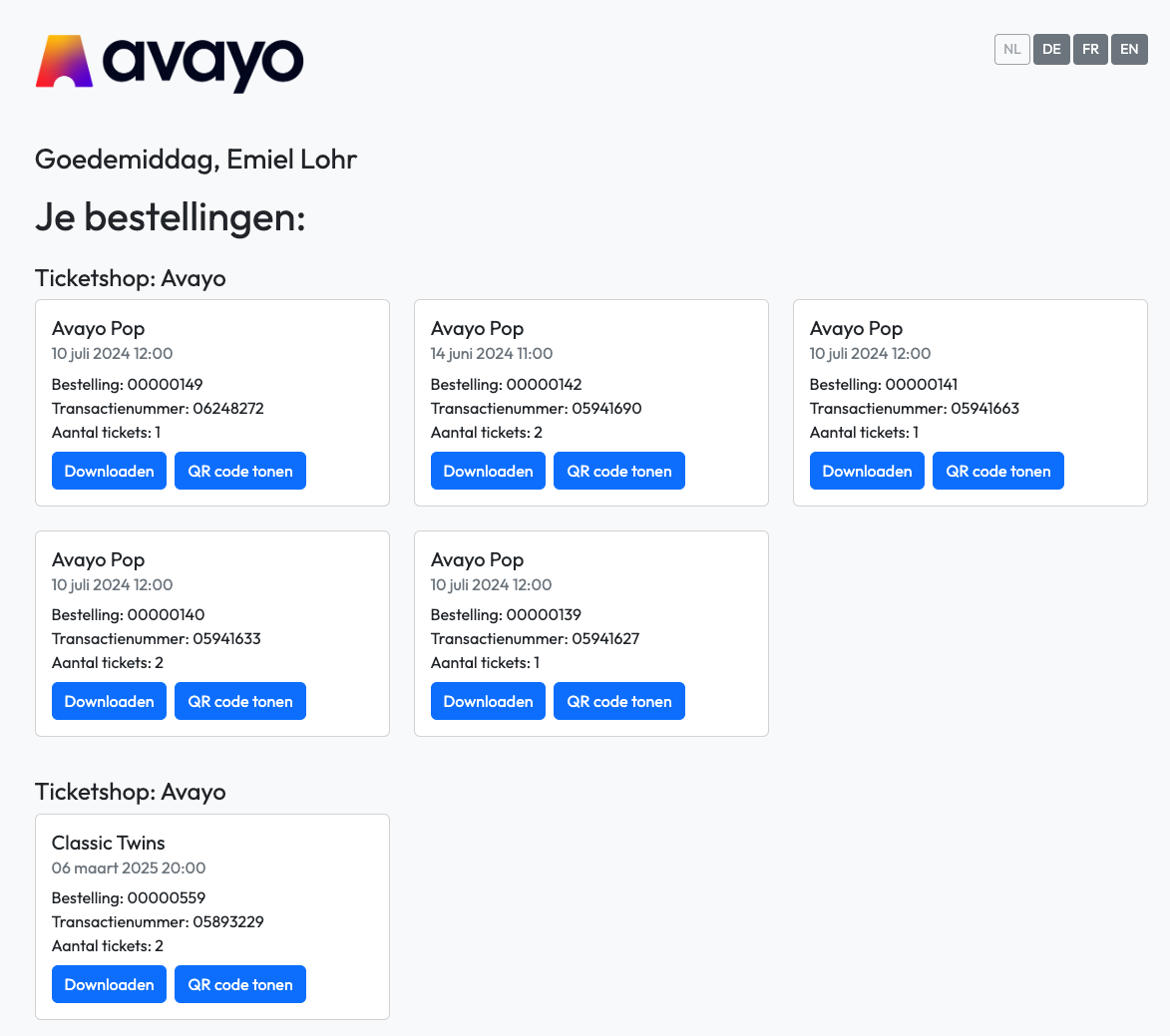Click the 'Classic Twins' event title
The width and height of the screenshot is (1170, 1036).
point(108,843)
